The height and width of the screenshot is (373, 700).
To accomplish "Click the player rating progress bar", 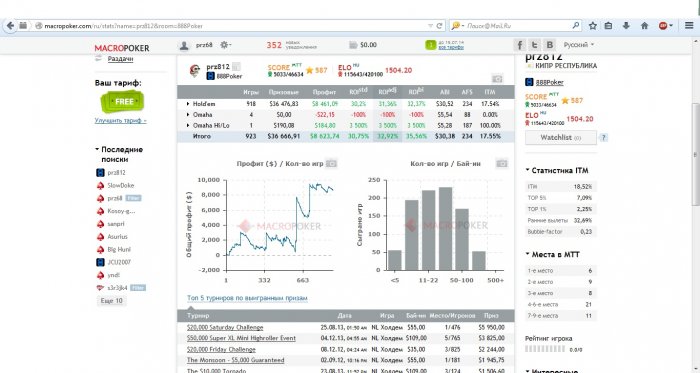I will 545,349.
